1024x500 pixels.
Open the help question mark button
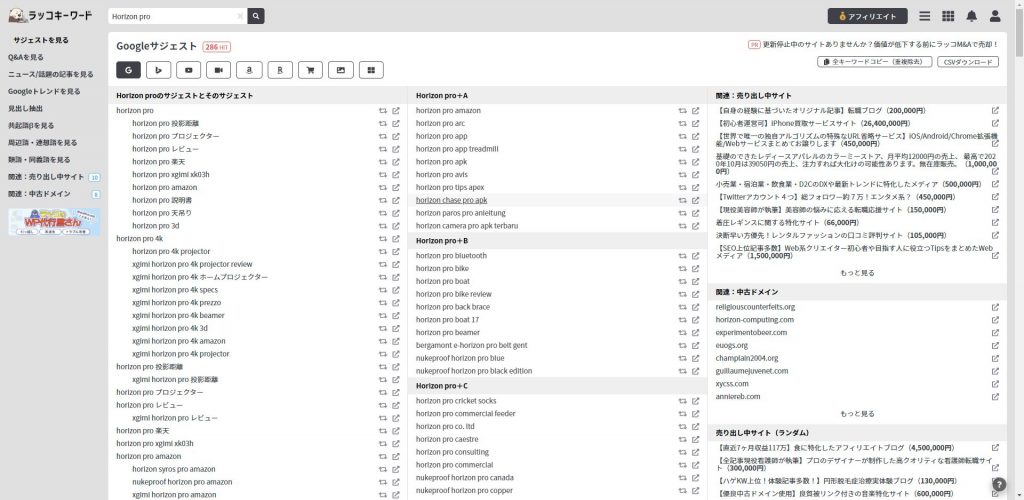click(x=999, y=484)
